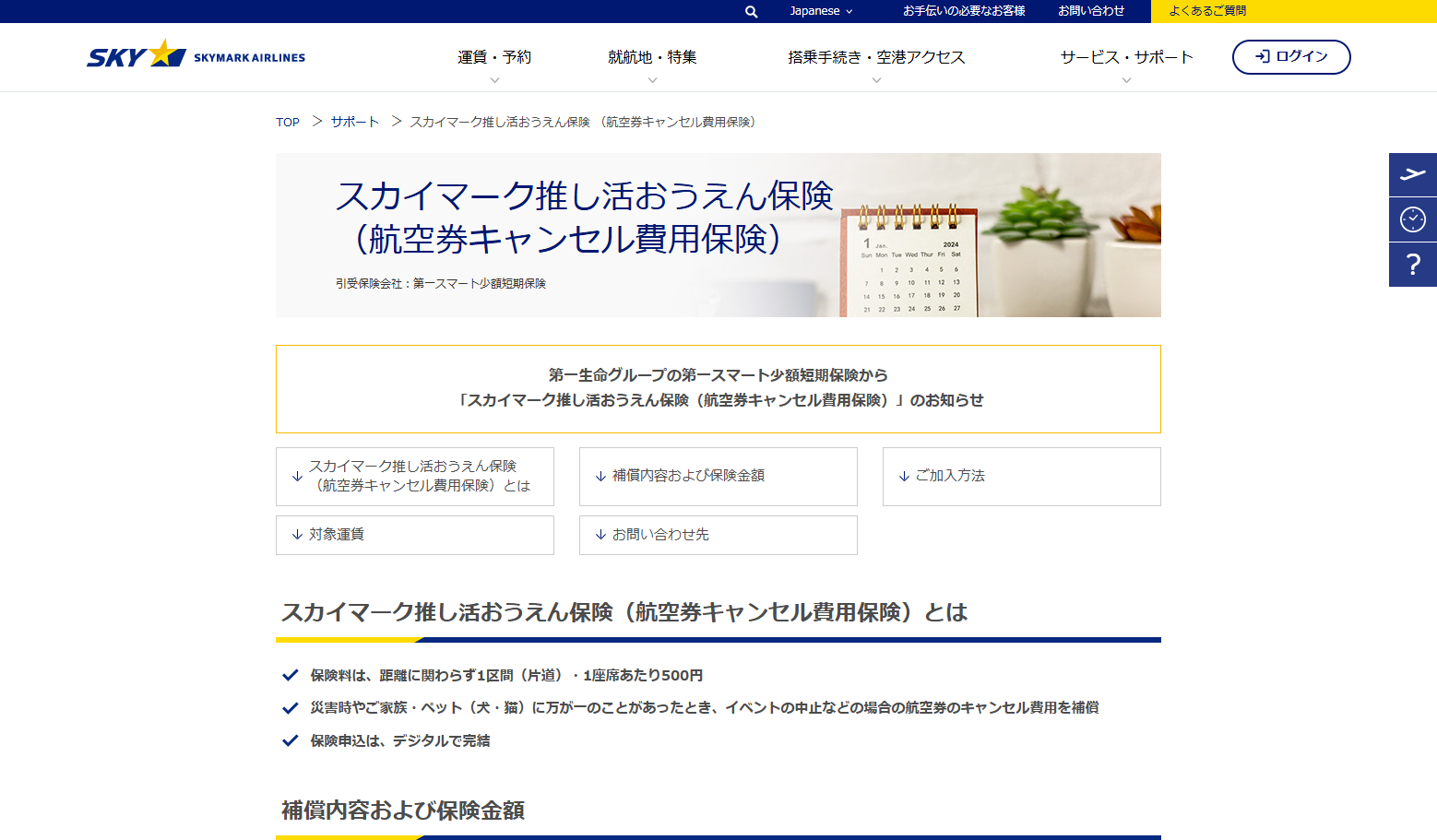Open the Japanese language dropdown
This screenshot has height=840, width=1437.
click(821, 11)
